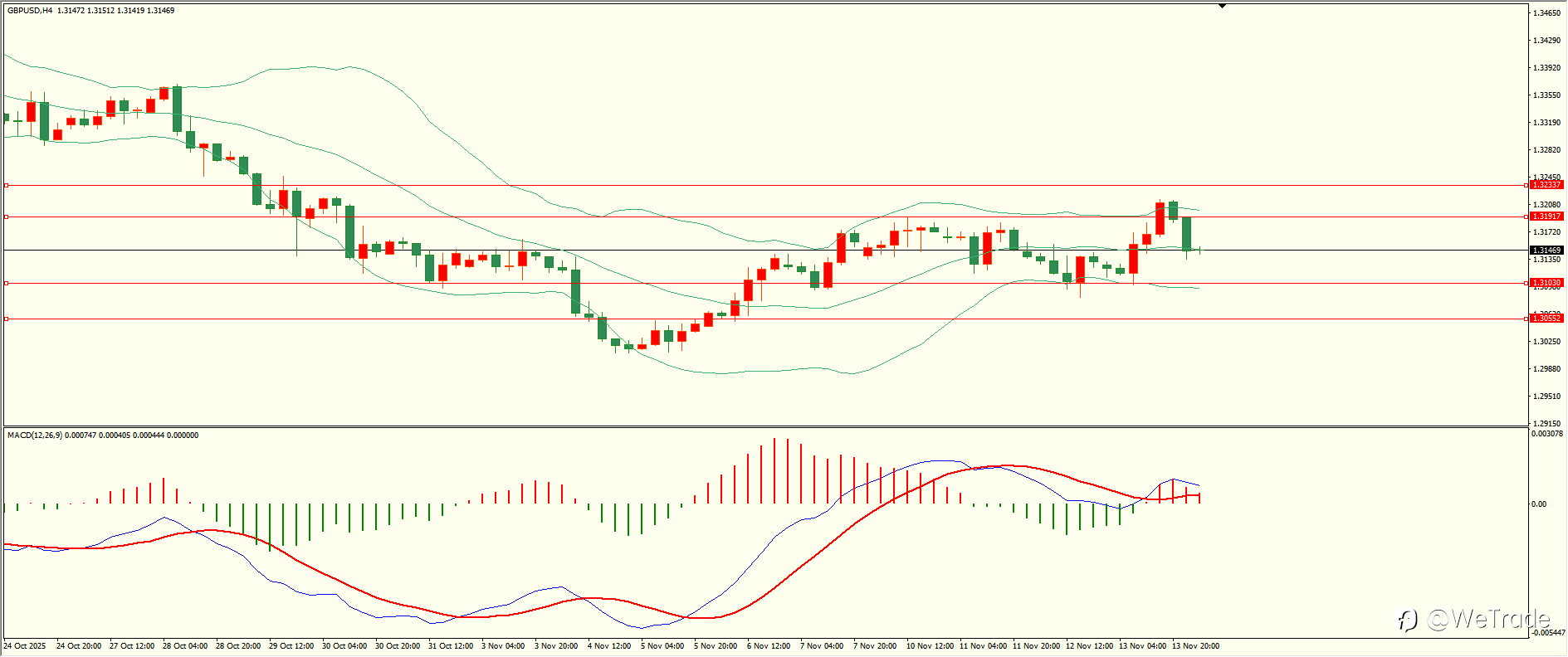
Task: Select the red 1.31917 price level tag
Action: pyautogui.click(x=1547, y=217)
